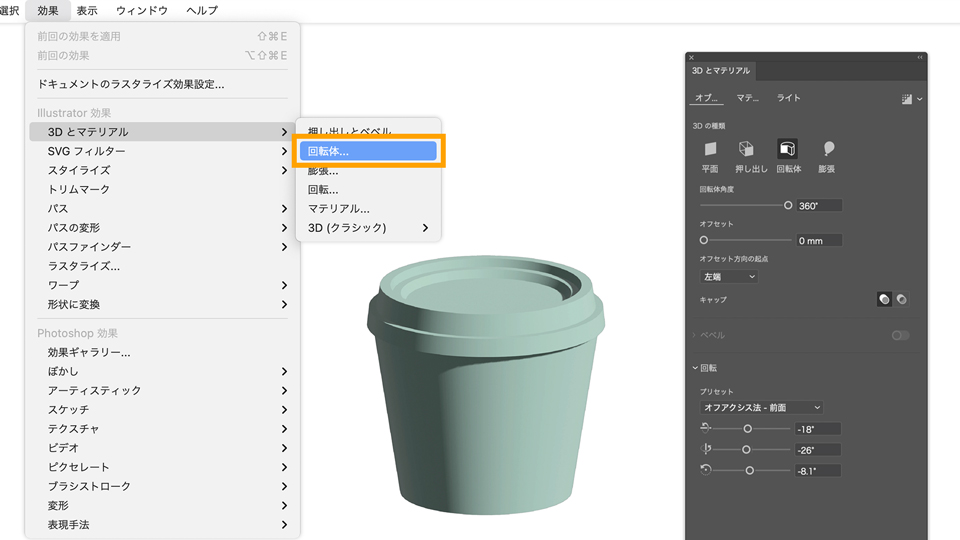The width and height of the screenshot is (960, 540).
Task: Open the オフセット方向の起点 dropdown showing 左端
Action: tap(728, 276)
